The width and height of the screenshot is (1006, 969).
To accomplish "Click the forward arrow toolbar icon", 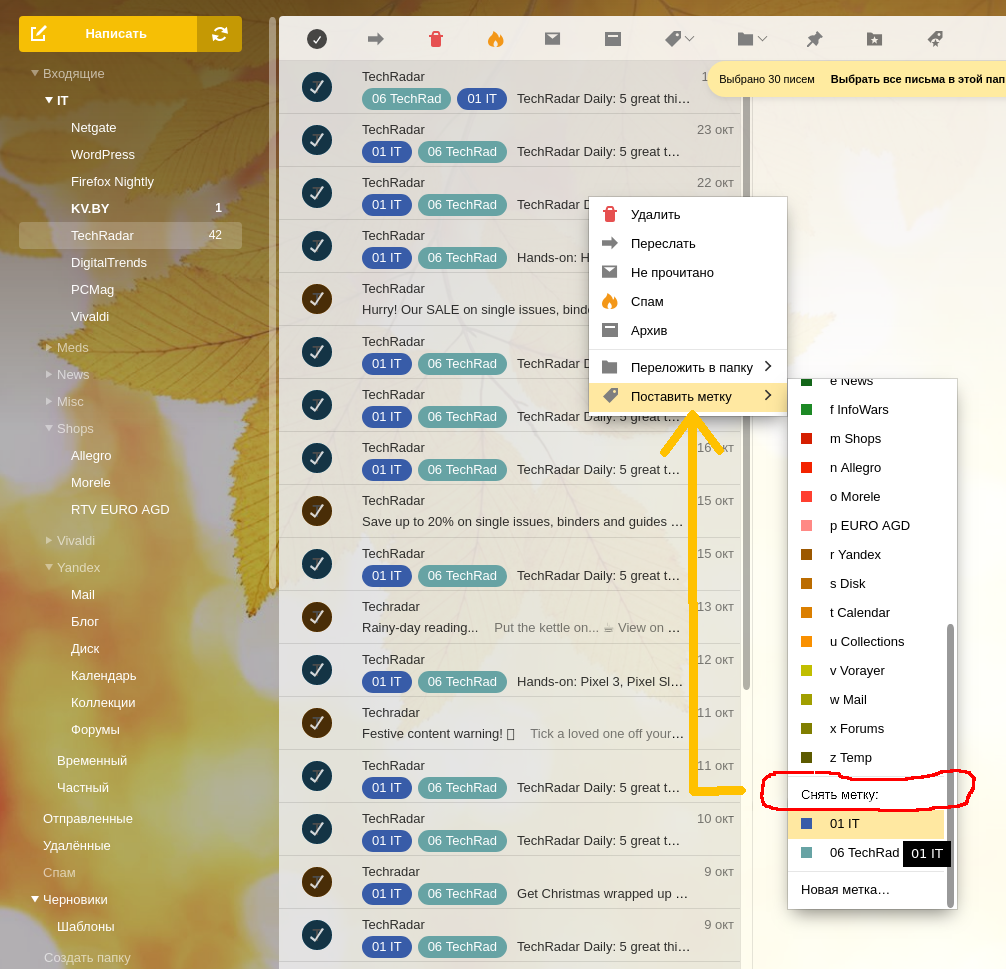I will [375, 39].
